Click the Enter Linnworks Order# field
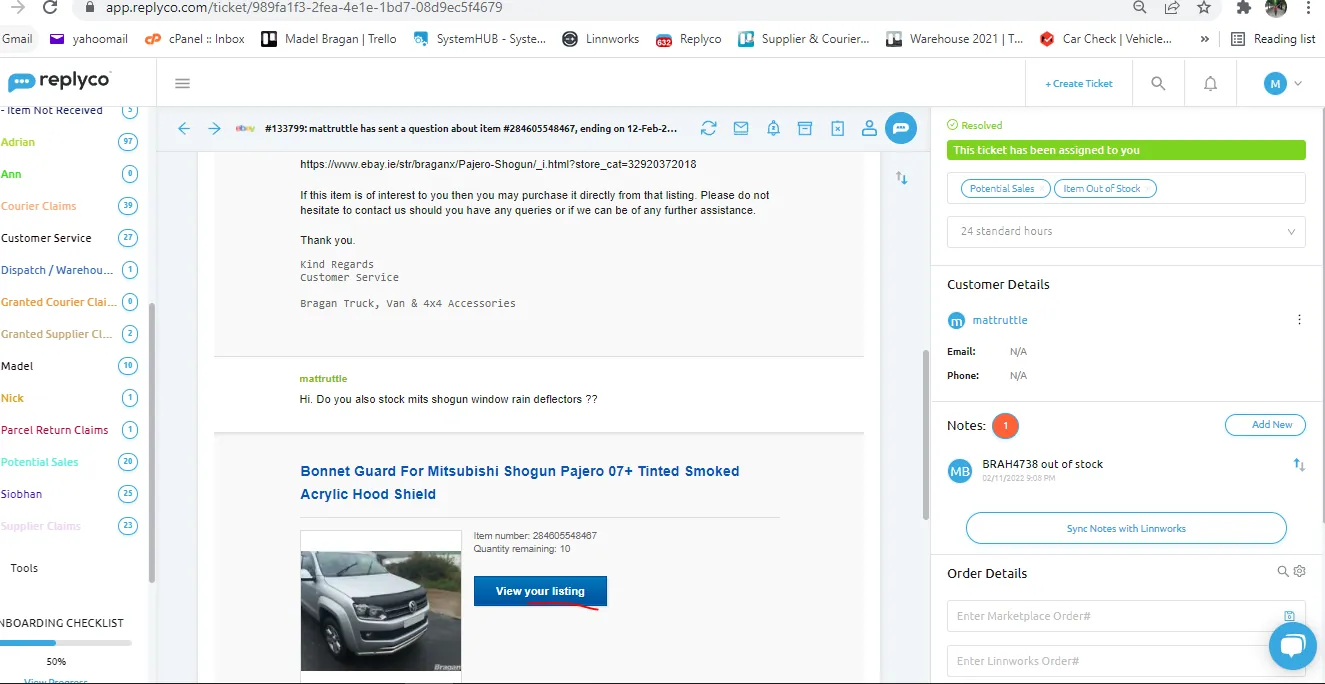The width and height of the screenshot is (1325, 684). tap(1126, 661)
